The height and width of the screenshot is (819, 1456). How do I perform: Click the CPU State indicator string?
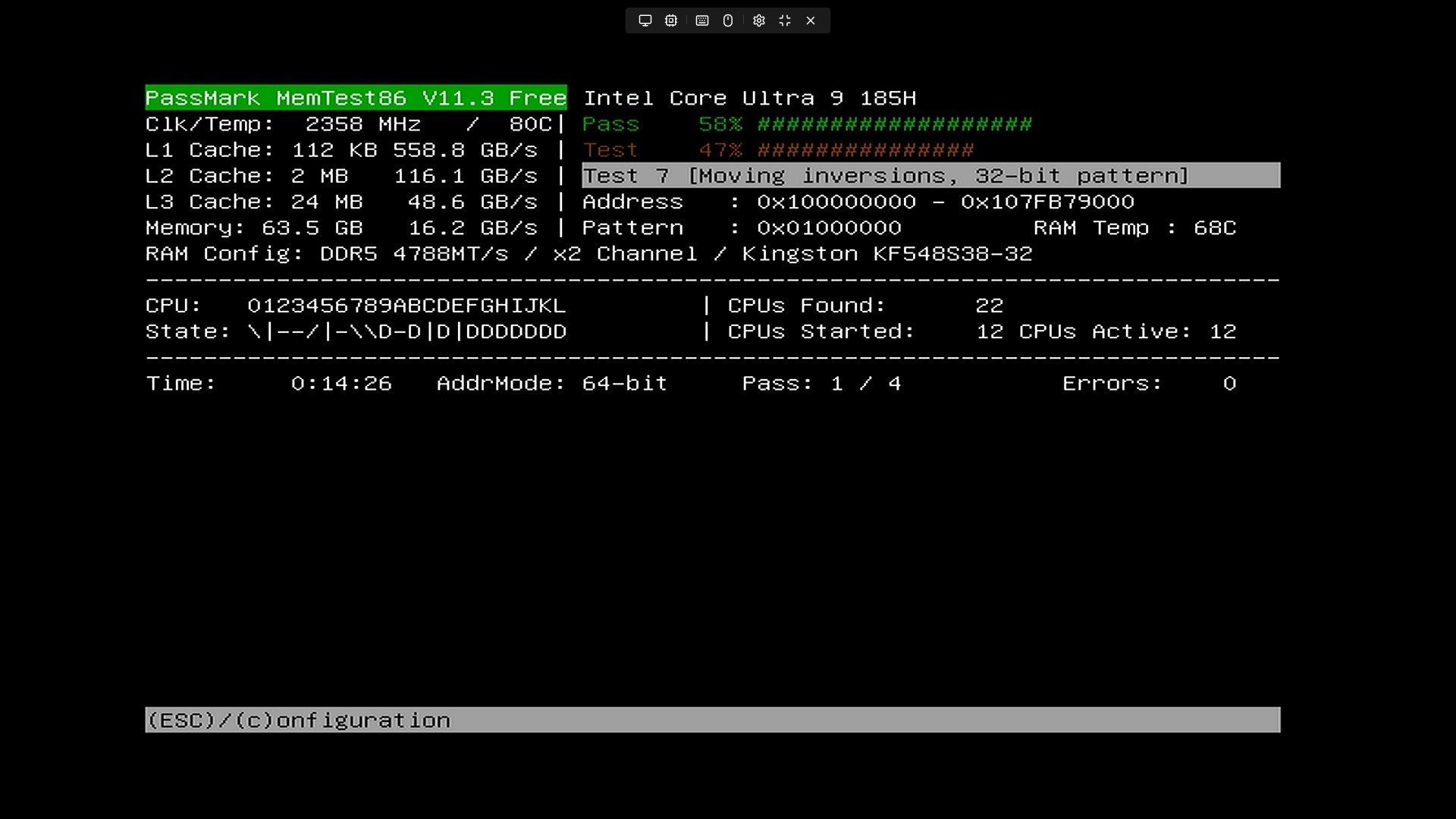(x=406, y=332)
